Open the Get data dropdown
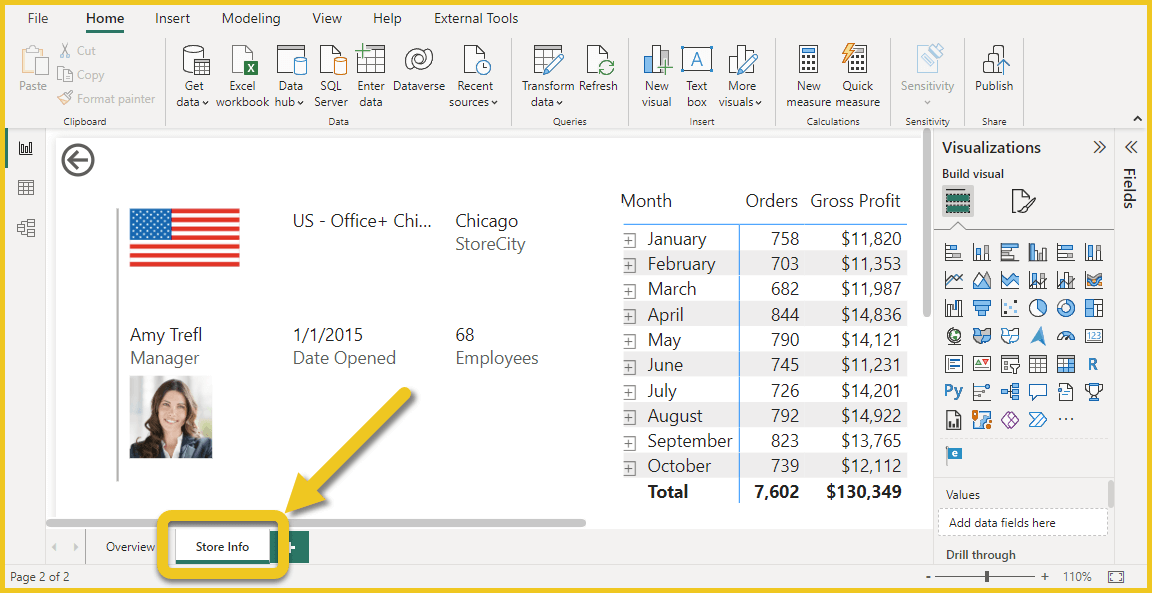Viewport: 1152px width, 593px height. click(x=194, y=75)
